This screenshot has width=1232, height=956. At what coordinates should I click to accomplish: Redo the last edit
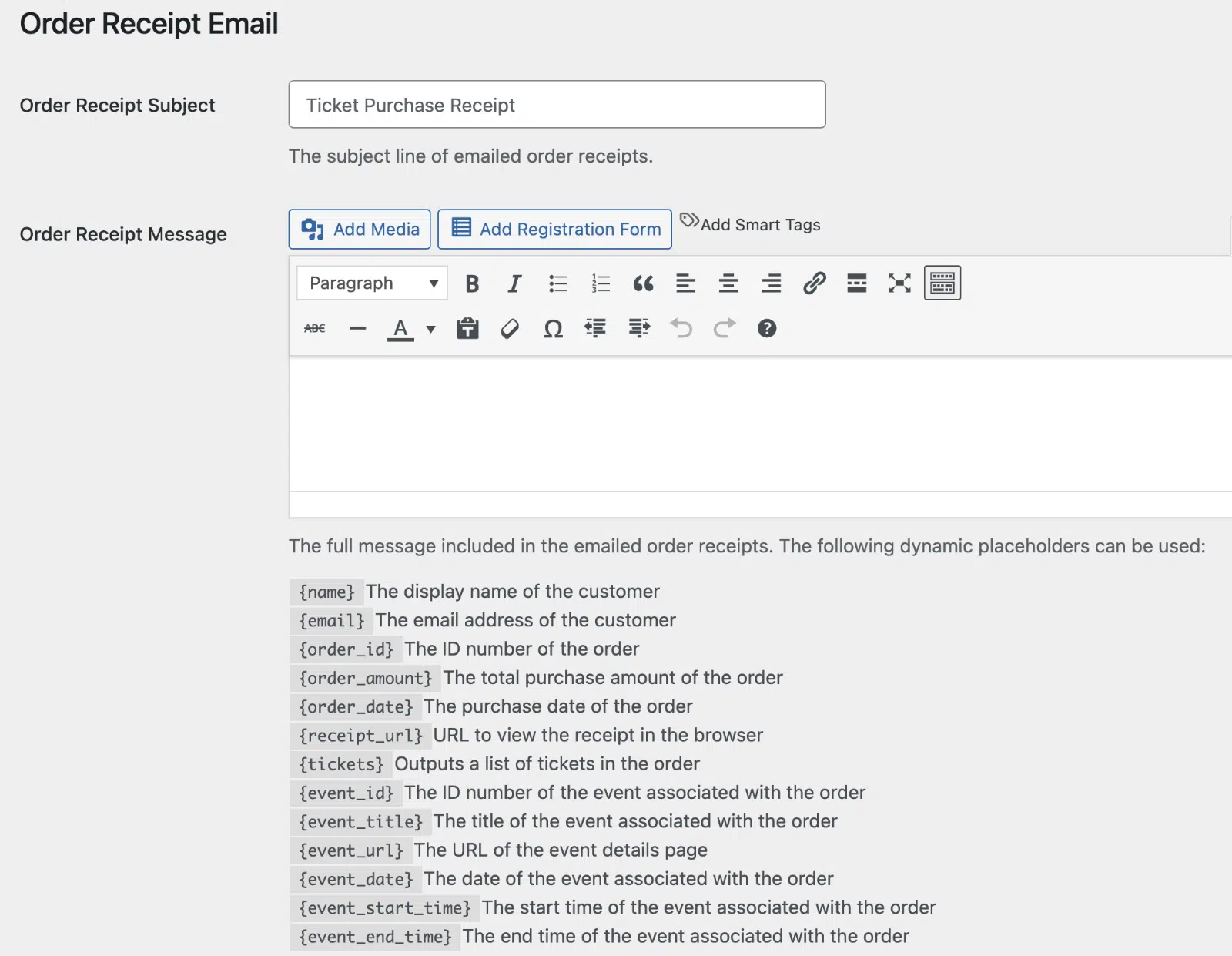[725, 329]
